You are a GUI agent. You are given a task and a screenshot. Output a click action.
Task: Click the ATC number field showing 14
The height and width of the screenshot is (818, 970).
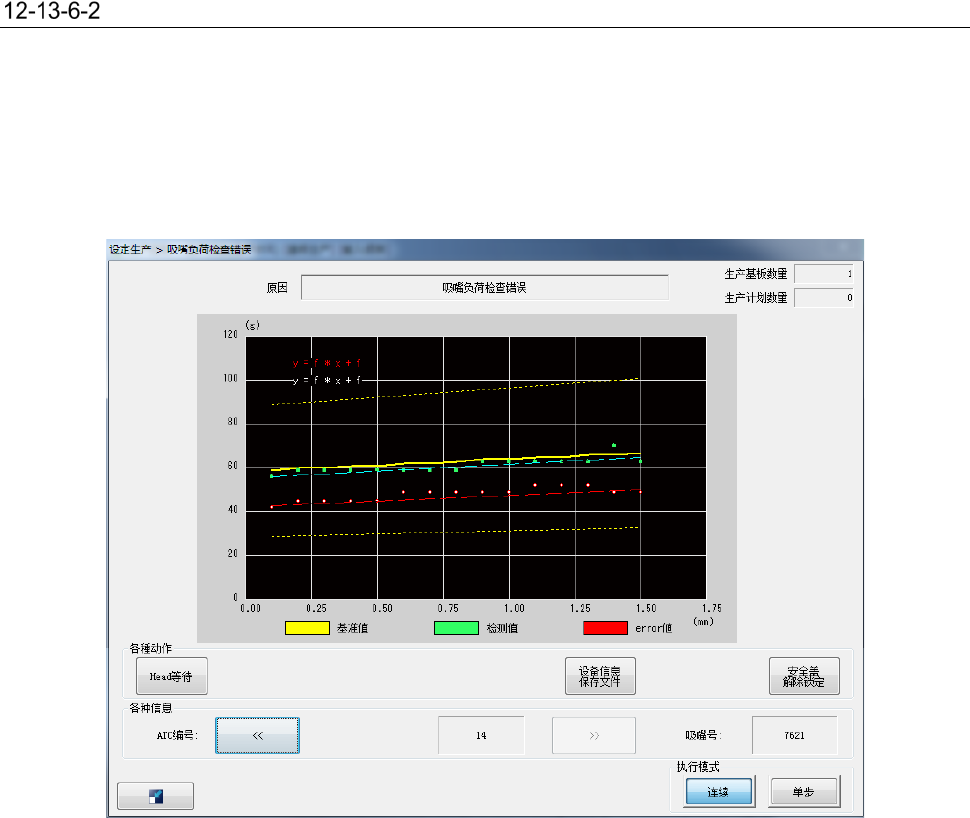click(481, 735)
